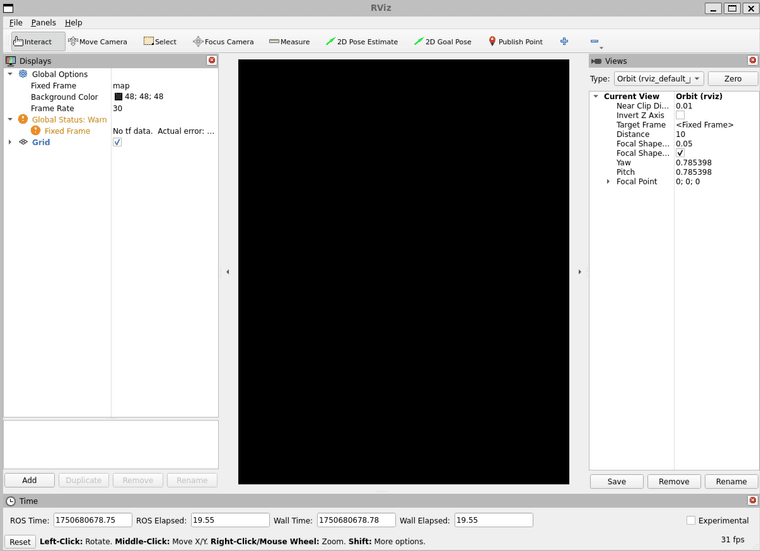The width and height of the screenshot is (760, 551).
Task: Close the Time panel
Action: pyautogui.click(x=753, y=500)
